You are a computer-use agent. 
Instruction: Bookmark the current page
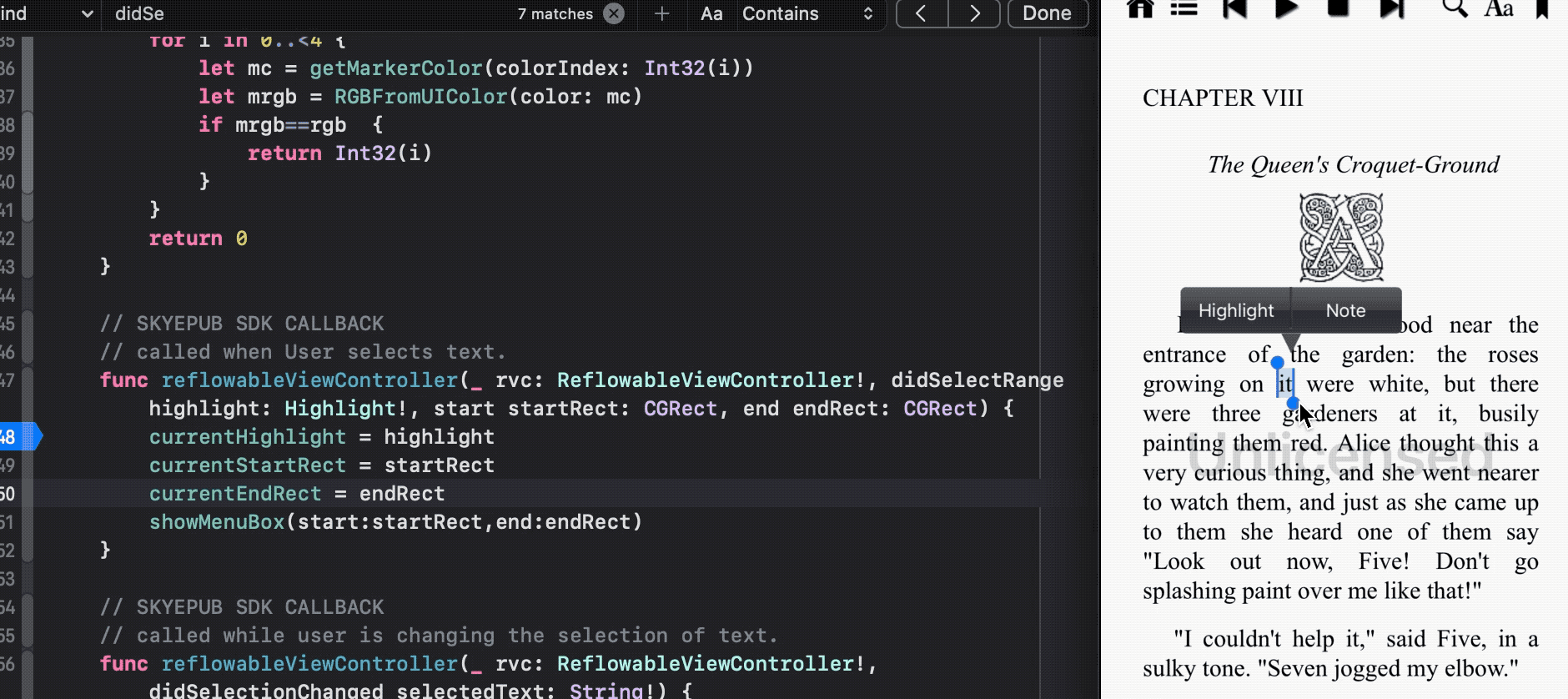(1542, 8)
